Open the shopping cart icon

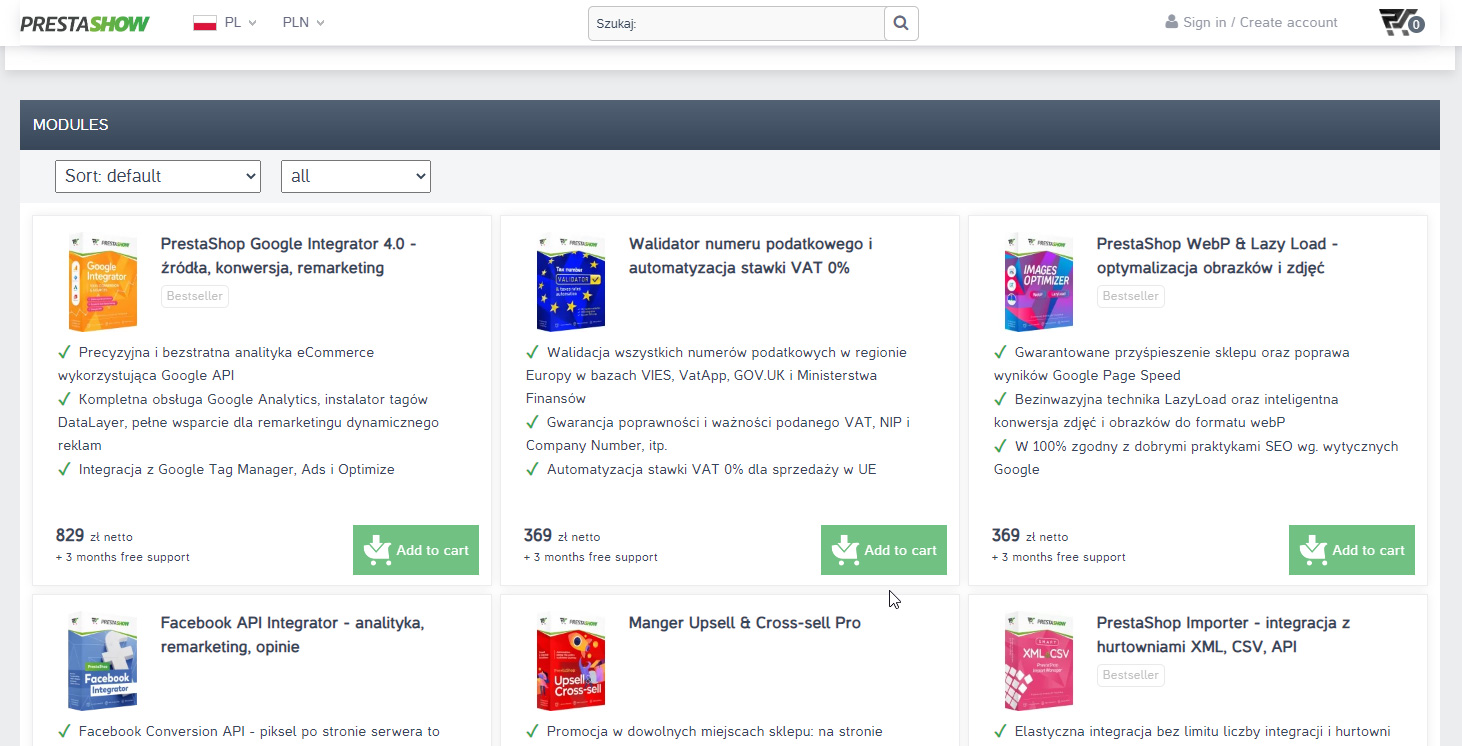pos(1400,22)
